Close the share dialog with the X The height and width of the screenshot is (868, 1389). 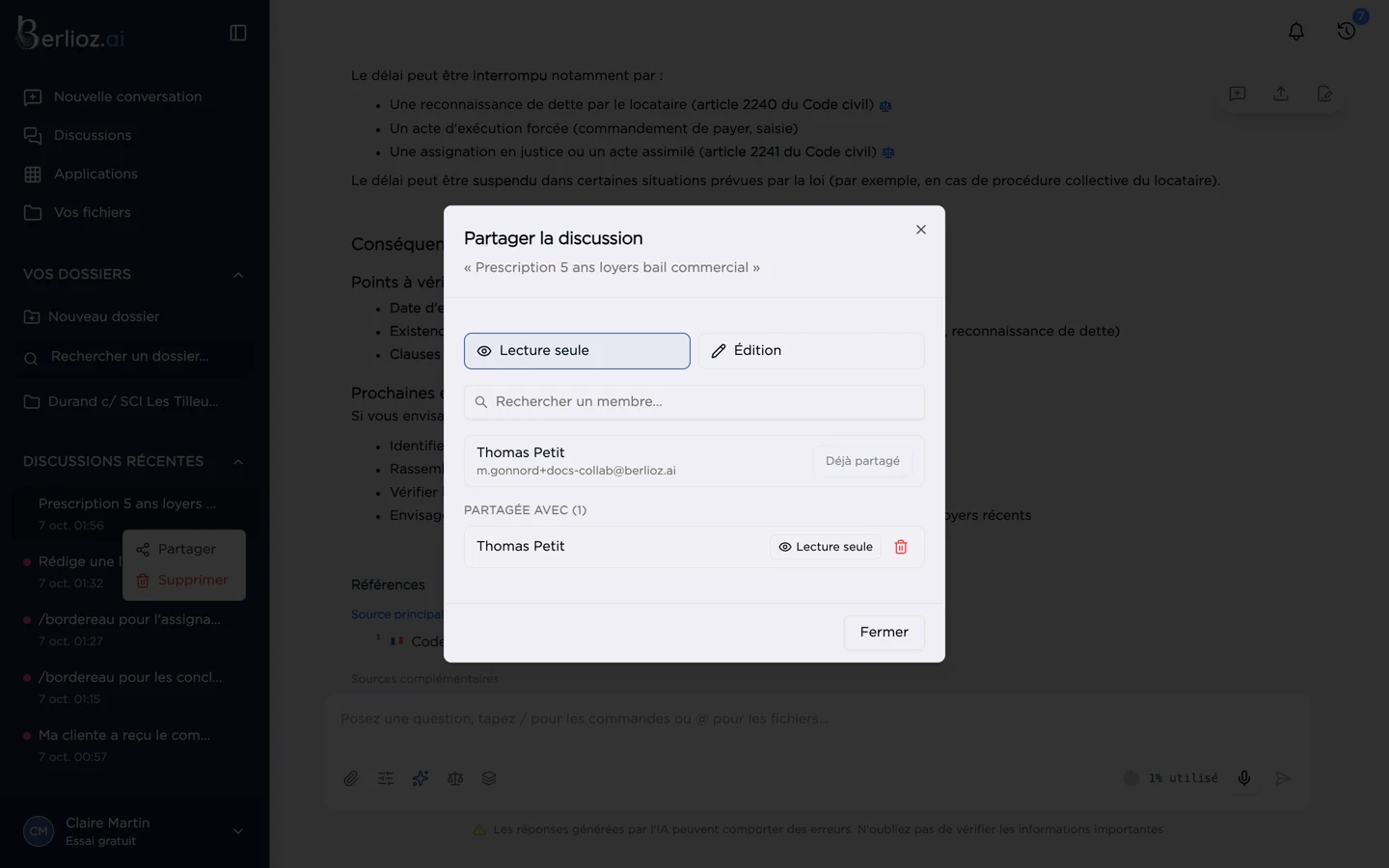coord(921,230)
